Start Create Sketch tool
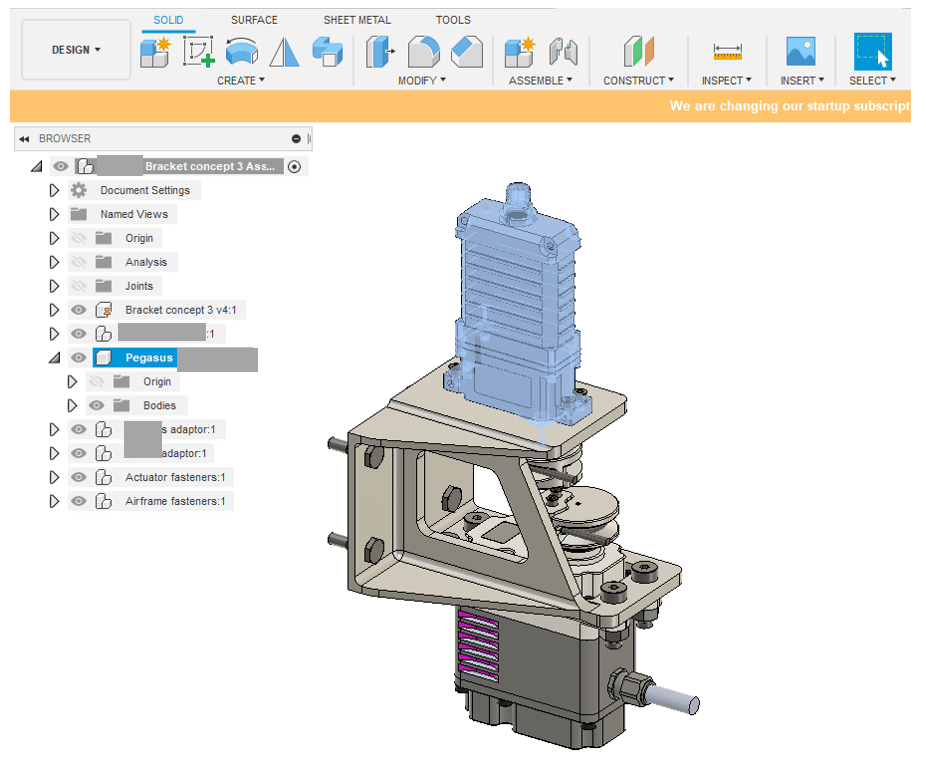This screenshot has height=764, width=926. (198, 52)
